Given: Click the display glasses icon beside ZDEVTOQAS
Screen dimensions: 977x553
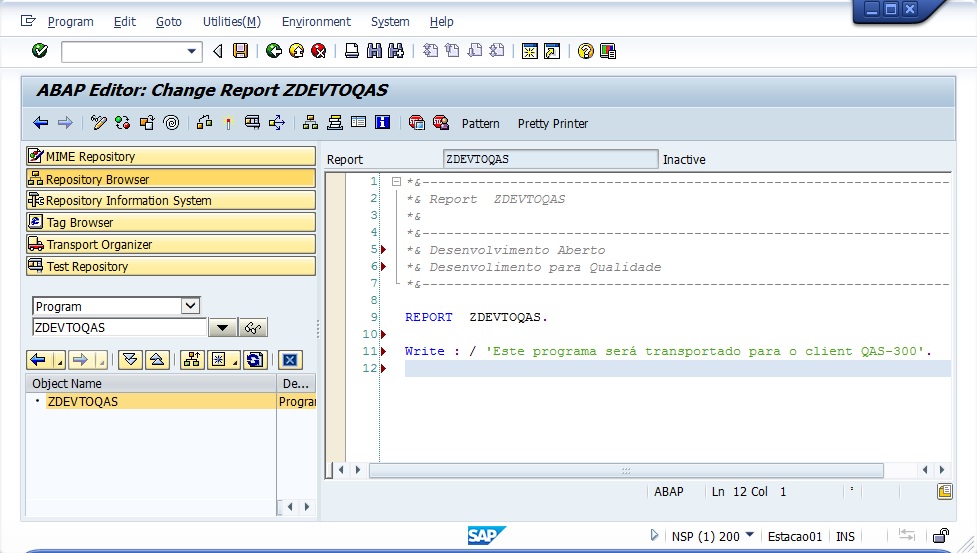Looking at the screenshot, I should (254, 328).
